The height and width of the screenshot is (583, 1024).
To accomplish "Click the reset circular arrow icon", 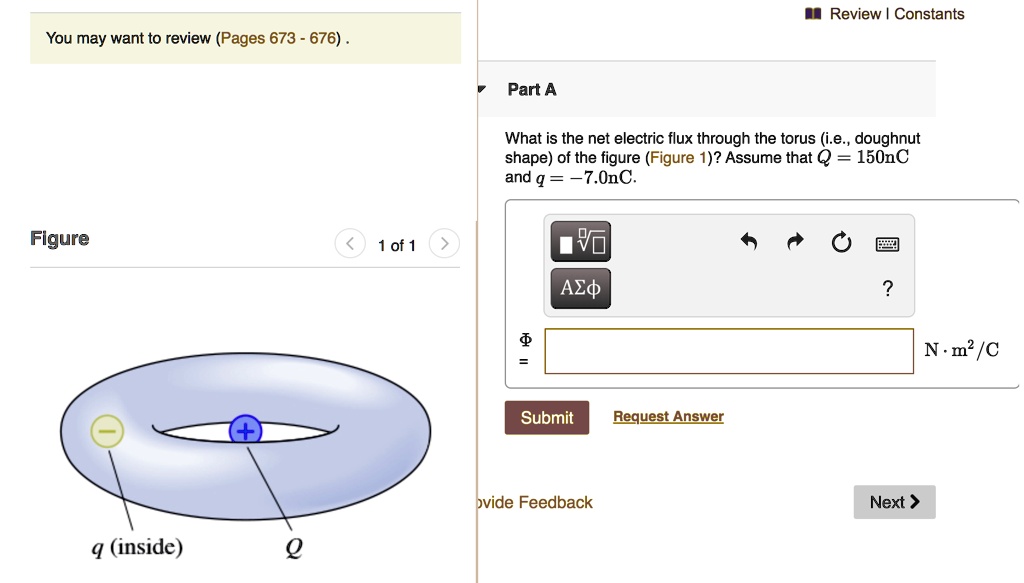I will coord(841,242).
